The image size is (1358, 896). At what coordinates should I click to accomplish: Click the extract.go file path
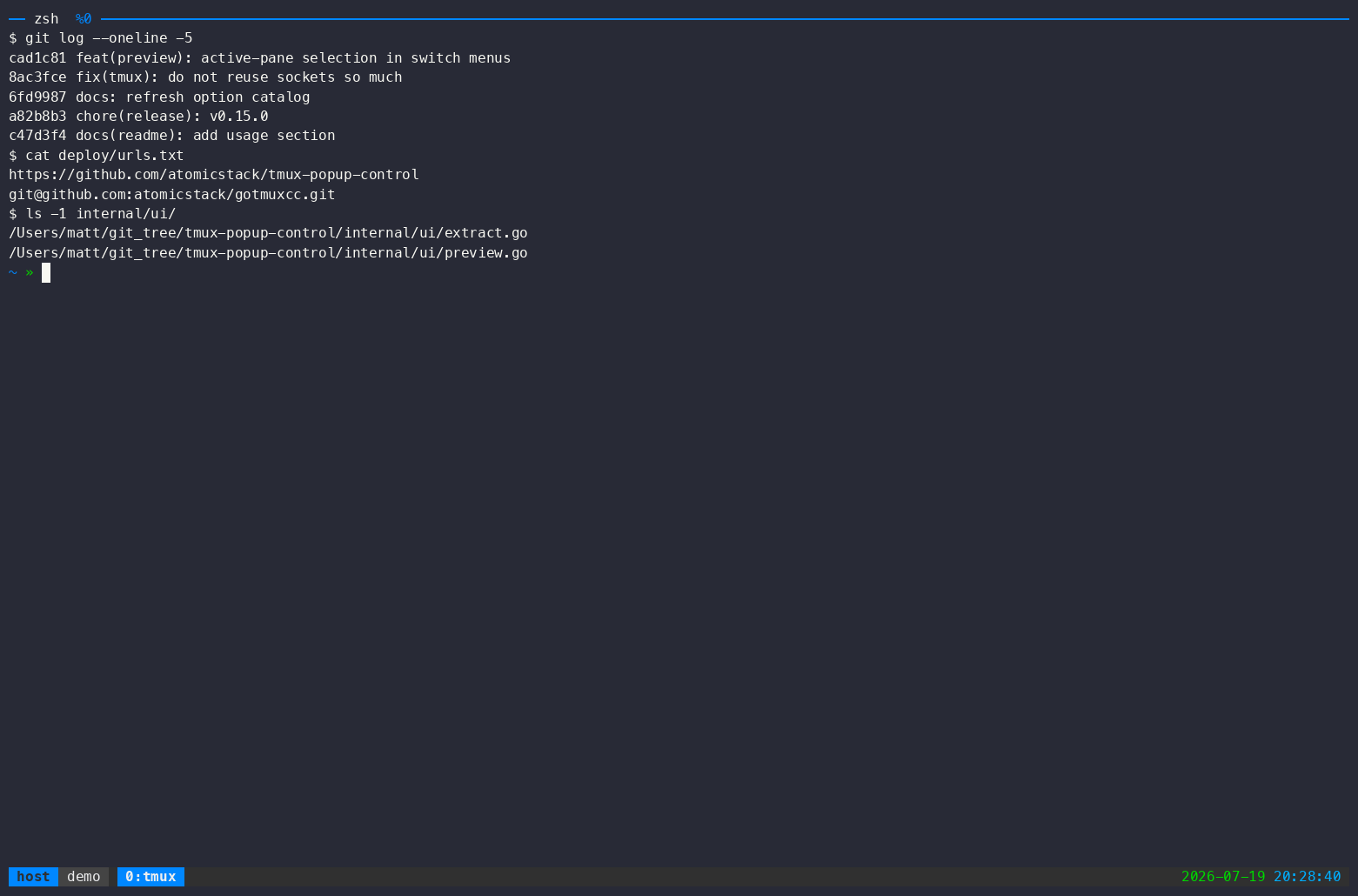(x=268, y=233)
